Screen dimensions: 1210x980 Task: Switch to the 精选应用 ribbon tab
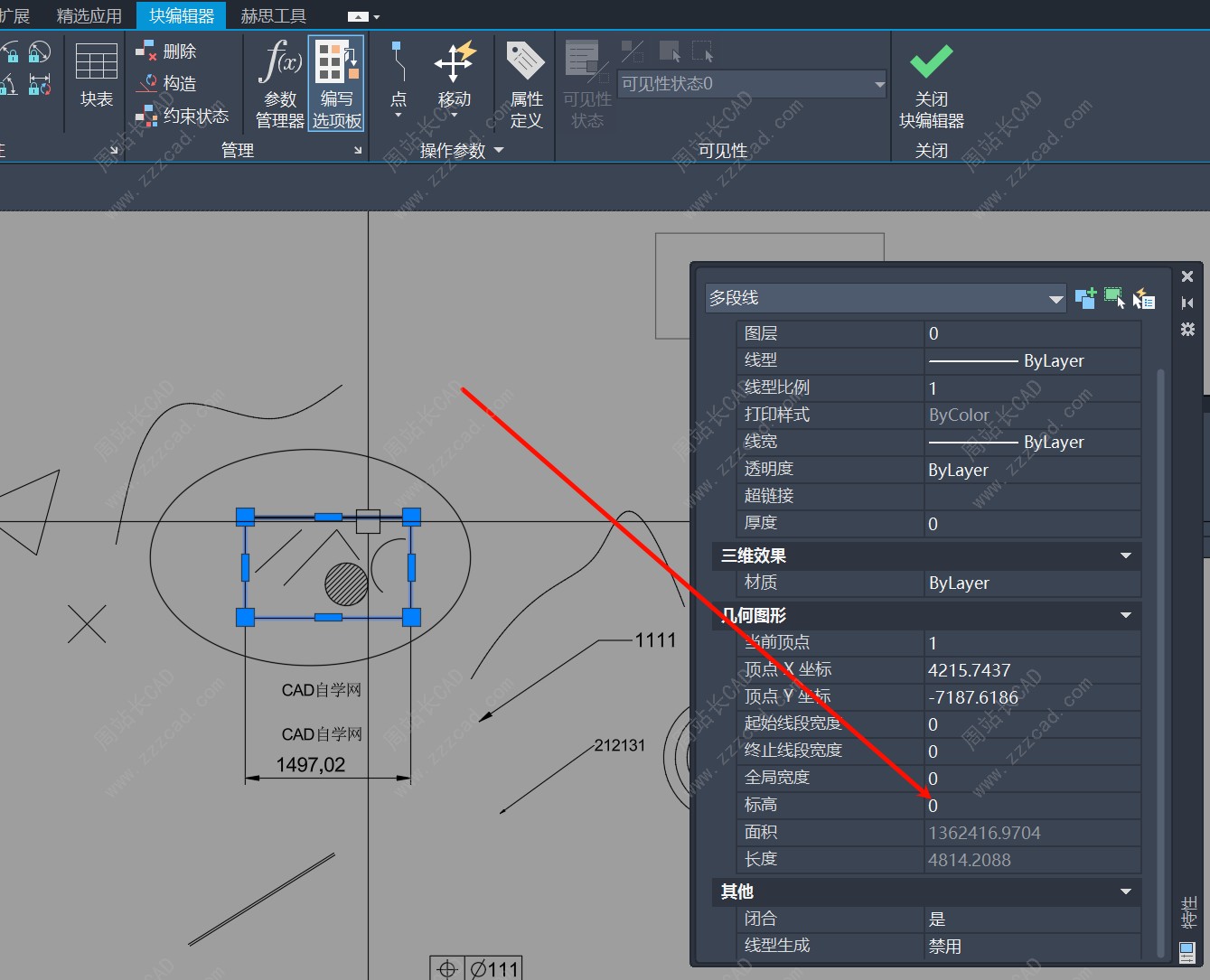tap(89, 16)
